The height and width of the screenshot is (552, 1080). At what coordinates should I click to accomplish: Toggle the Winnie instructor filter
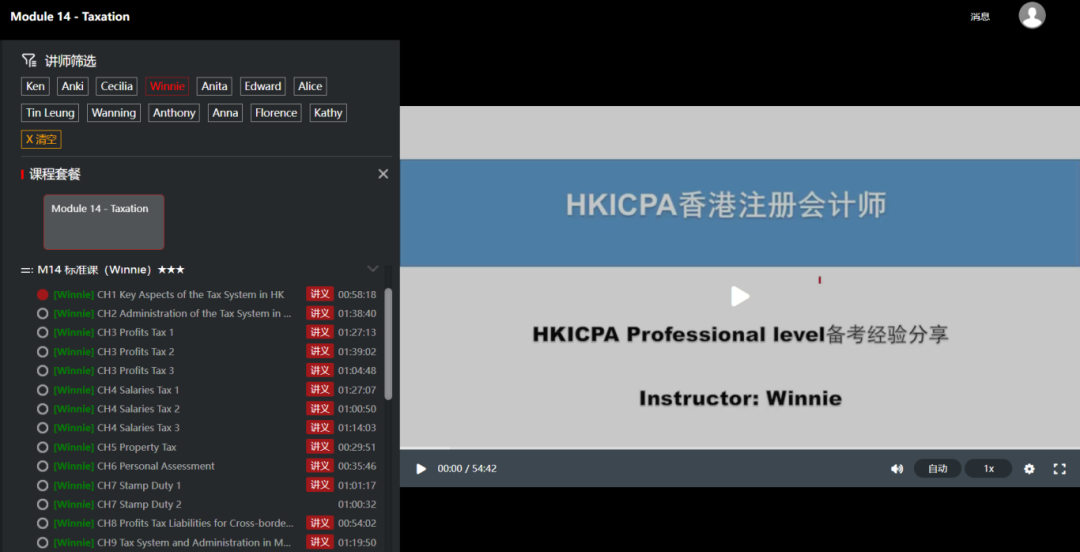click(167, 86)
